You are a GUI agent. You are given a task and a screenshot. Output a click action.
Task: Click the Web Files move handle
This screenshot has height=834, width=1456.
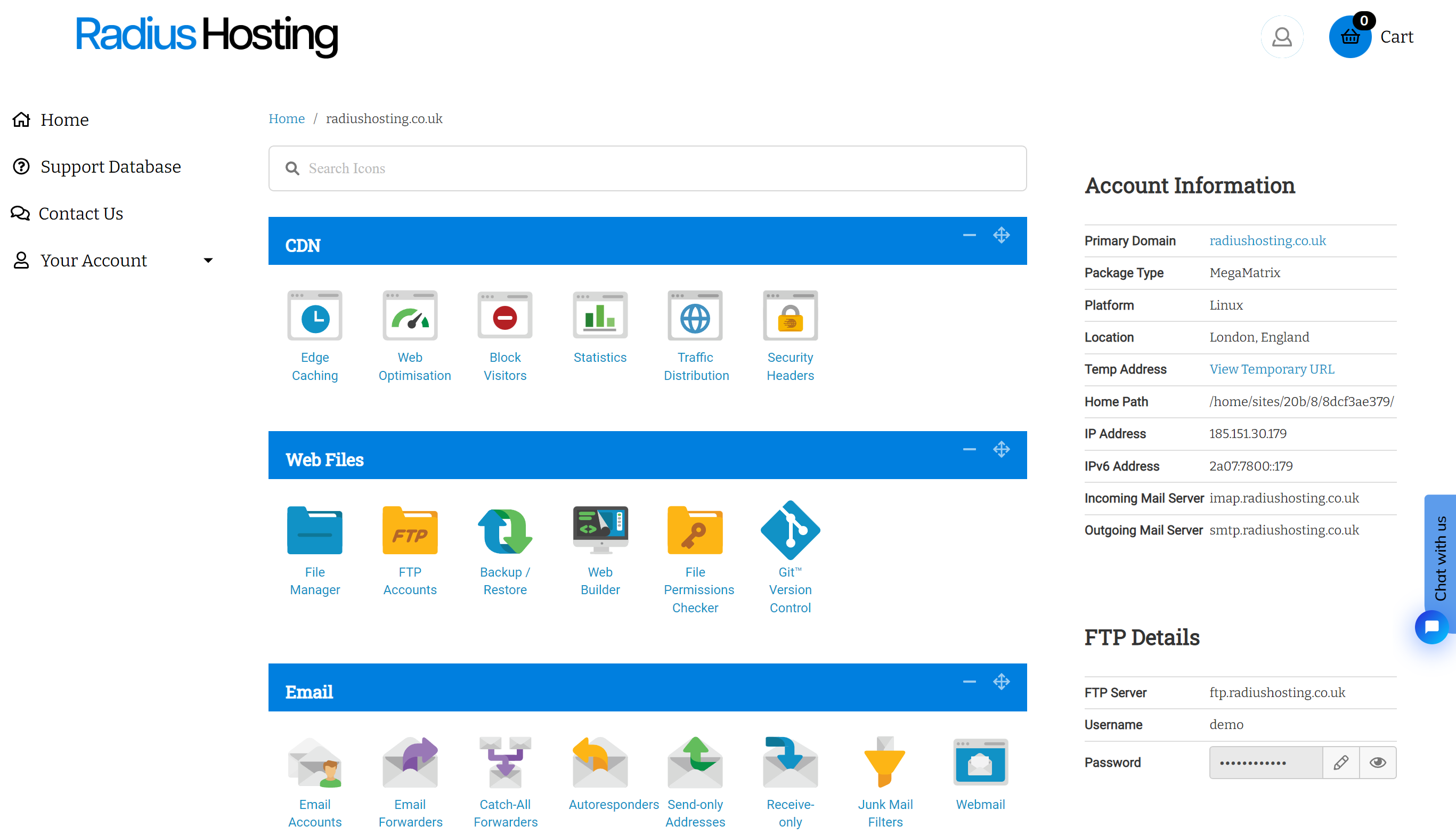pos(1002,450)
